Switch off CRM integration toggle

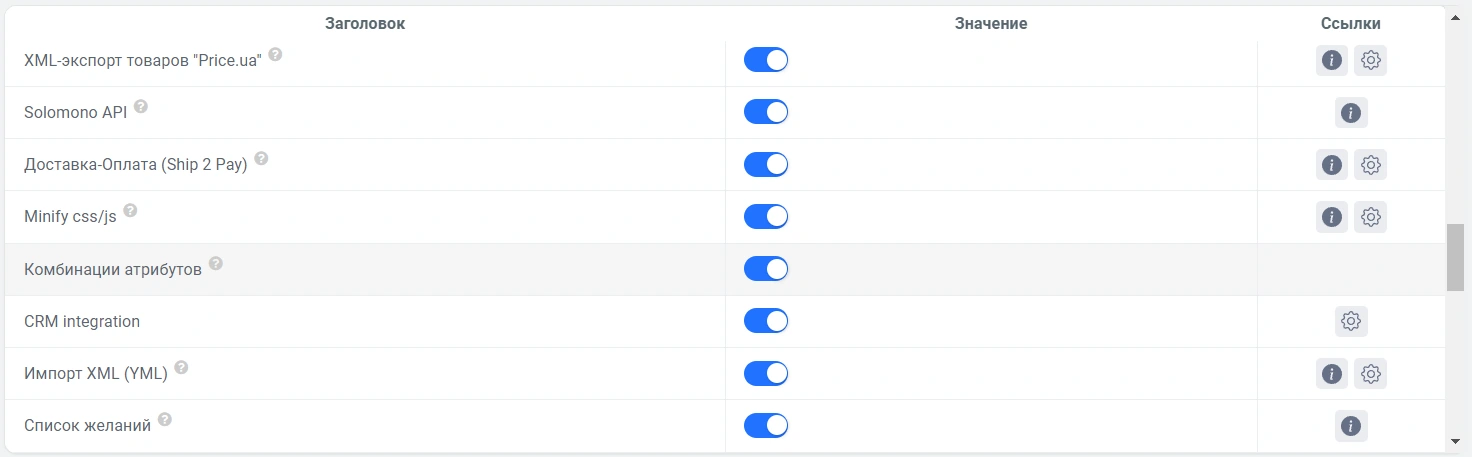tap(766, 321)
